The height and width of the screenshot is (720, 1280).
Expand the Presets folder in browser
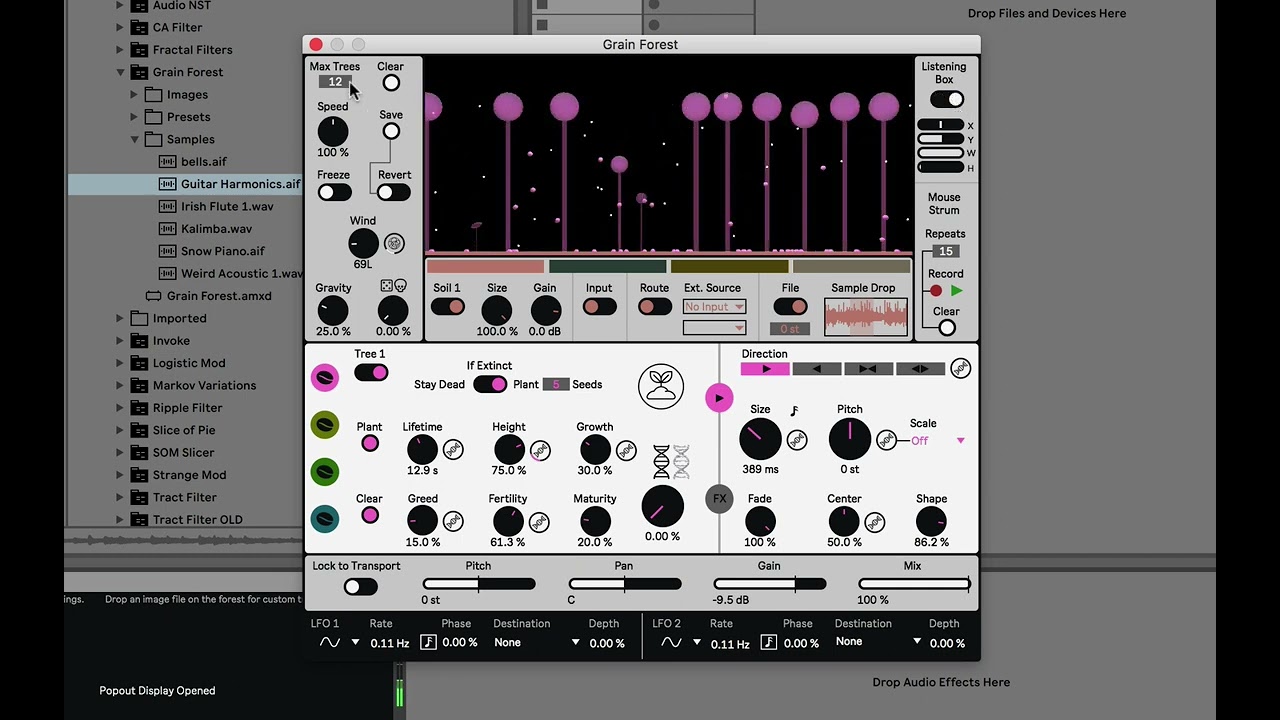pos(134,117)
